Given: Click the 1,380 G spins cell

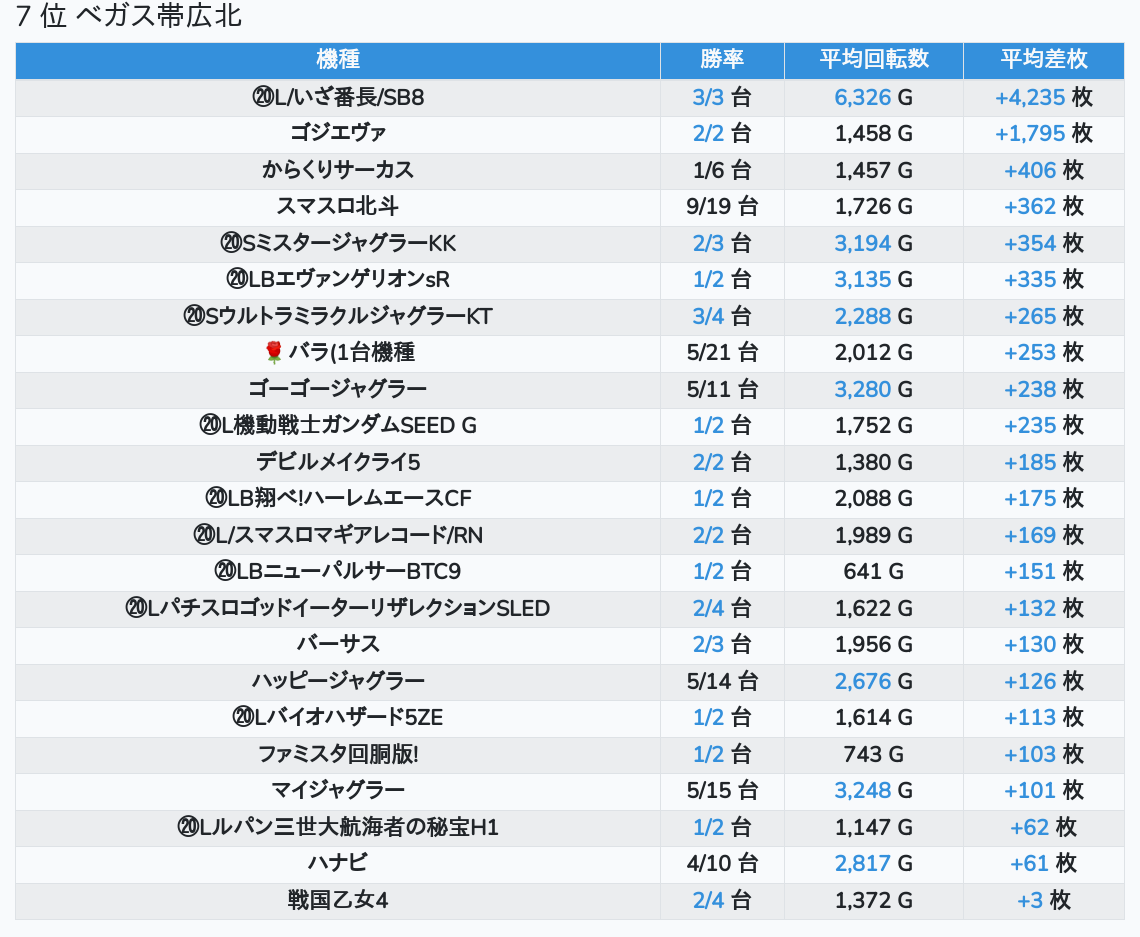Looking at the screenshot, I should pyautogui.click(x=874, y=462).
